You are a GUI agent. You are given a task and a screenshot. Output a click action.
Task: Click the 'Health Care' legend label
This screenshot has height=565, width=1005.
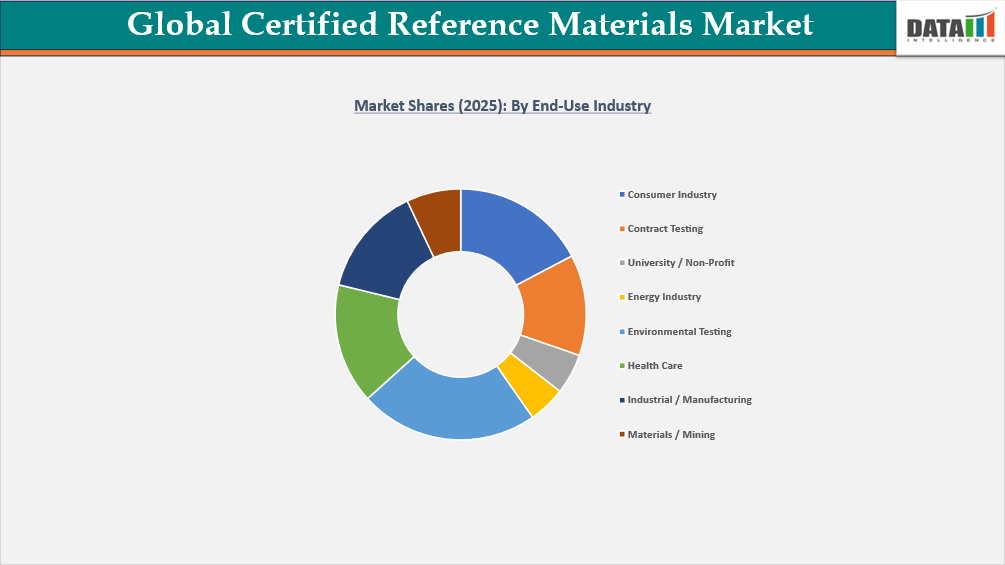(x=655, y=366)
